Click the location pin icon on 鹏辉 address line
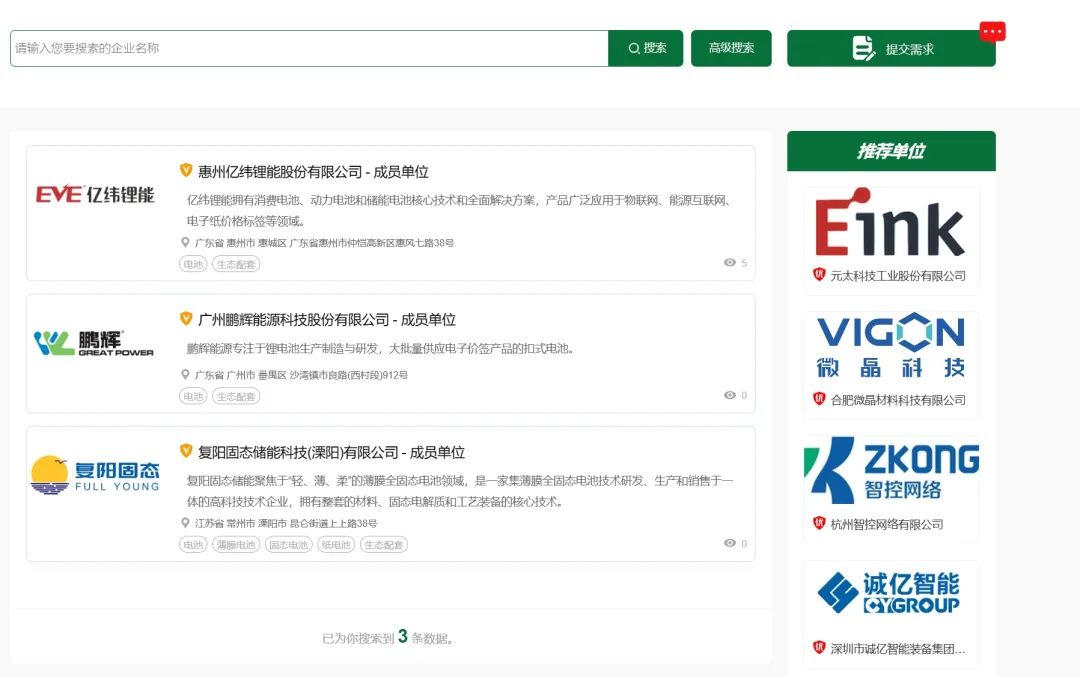Image resolution: width=1080 pixels, height=677 pixels. pos(184,375)
